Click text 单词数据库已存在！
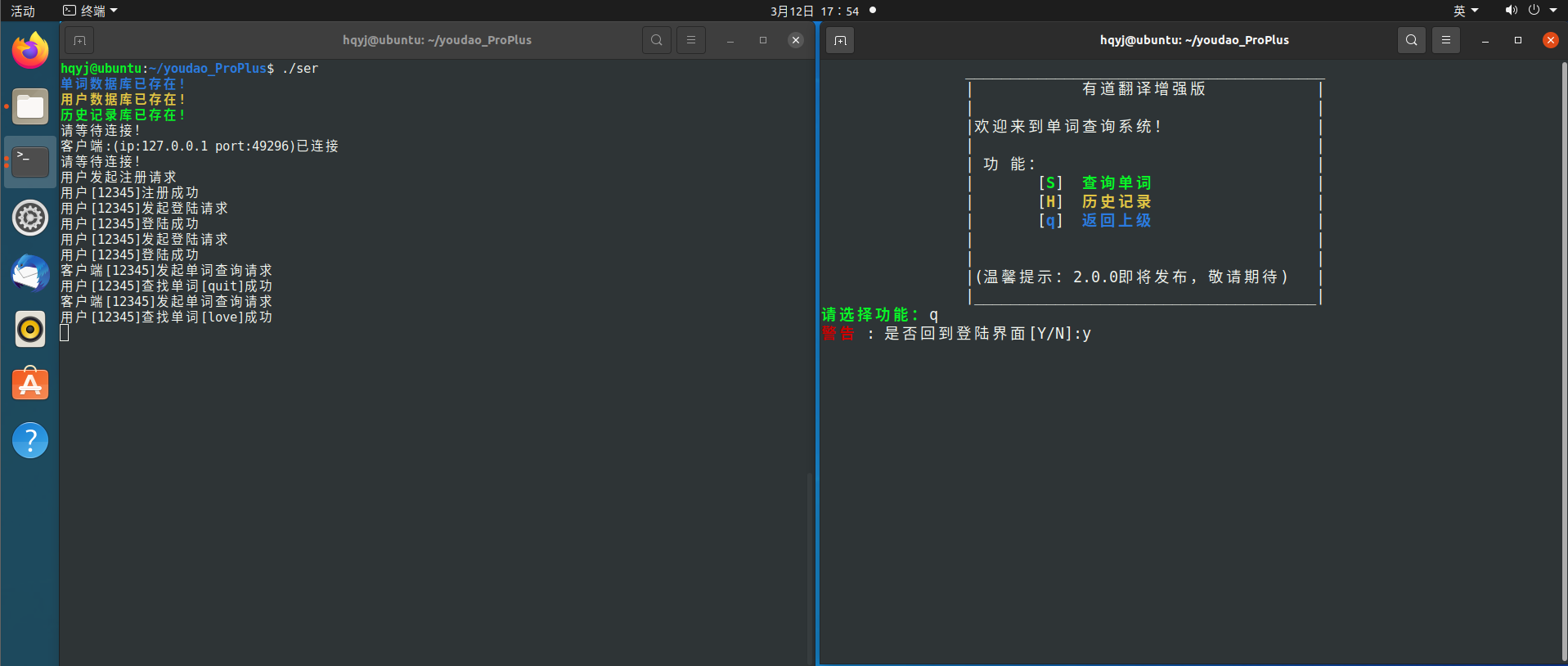 (x=123, y=84)
